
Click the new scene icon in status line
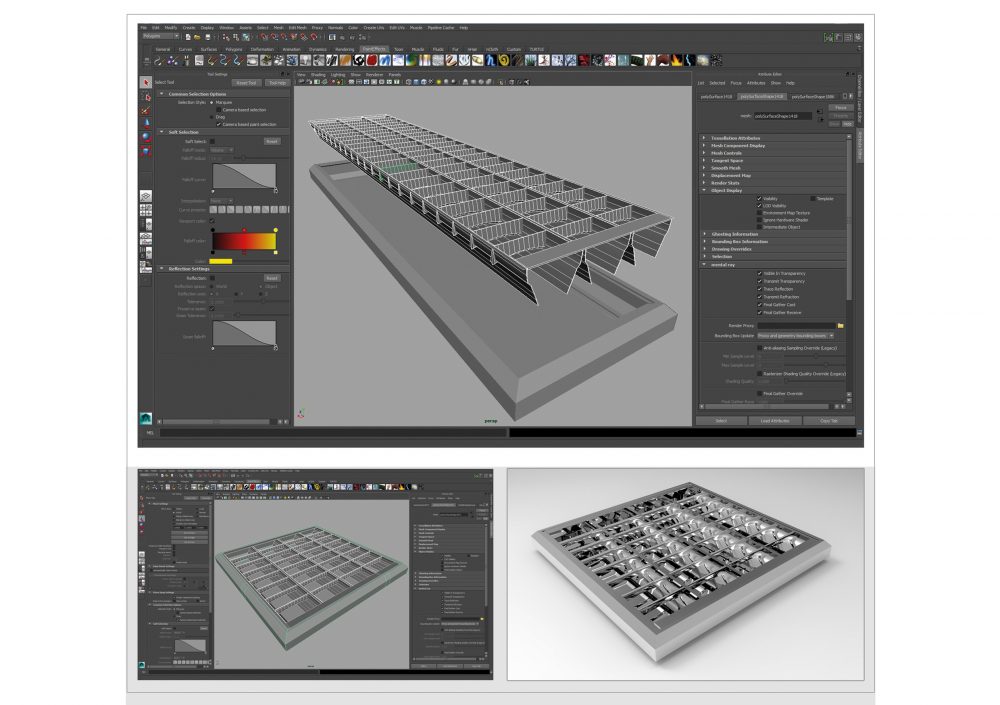(x=187, y=37)
